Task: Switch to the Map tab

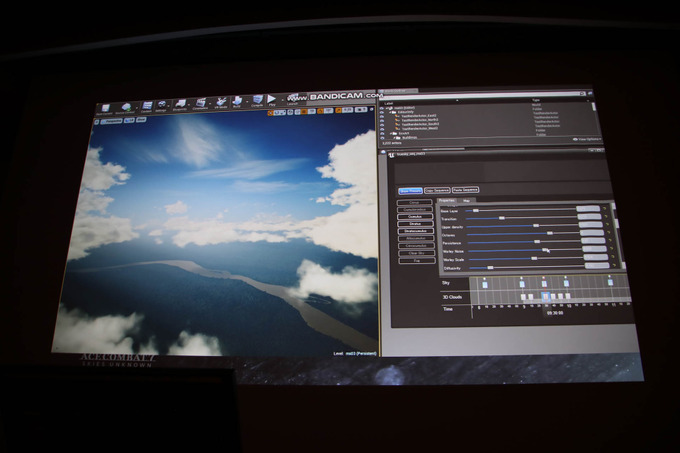Action: pyautogui.click(x=466, y=201)
